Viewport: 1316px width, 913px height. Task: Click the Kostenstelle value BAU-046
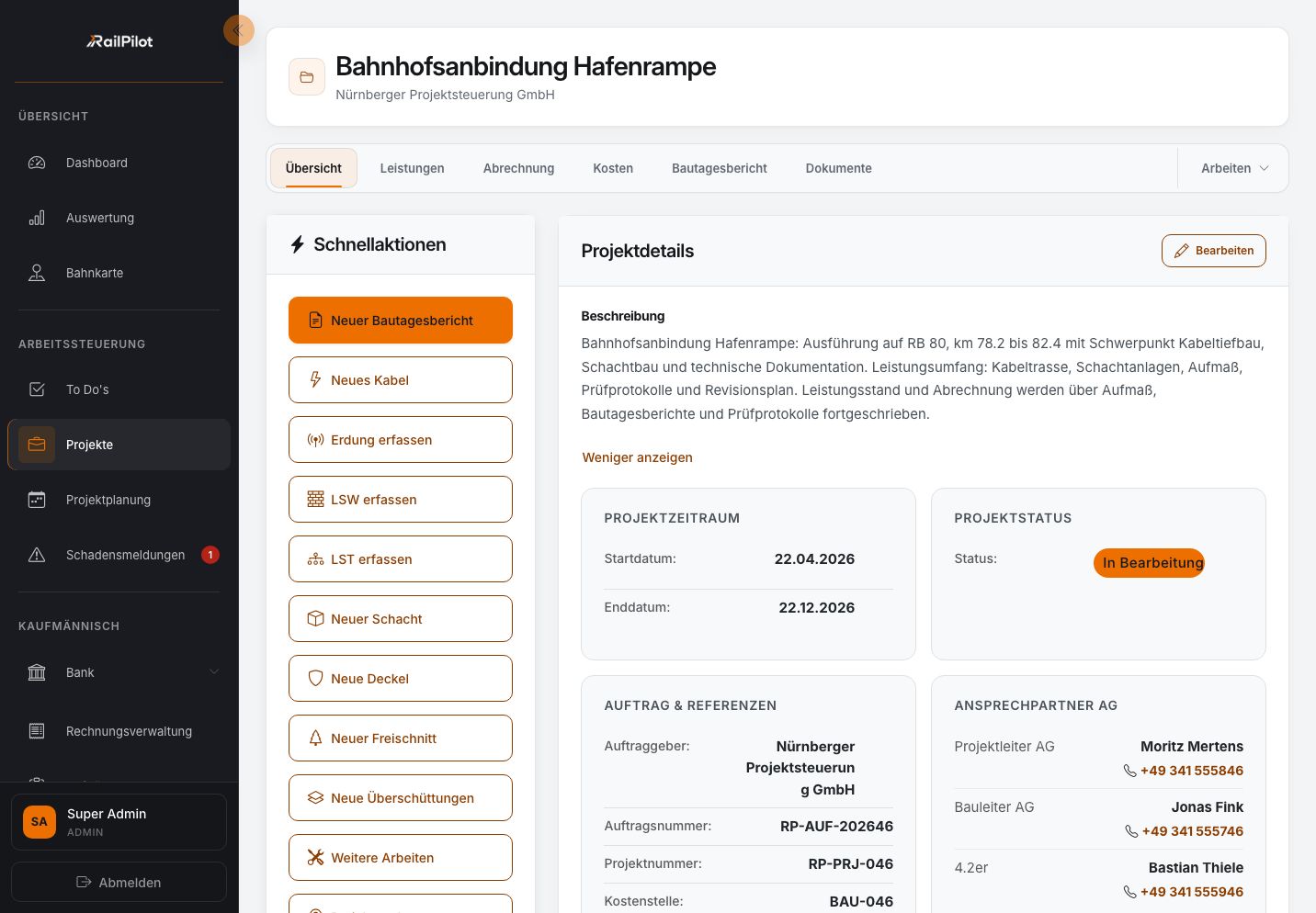tap(861, 901)
